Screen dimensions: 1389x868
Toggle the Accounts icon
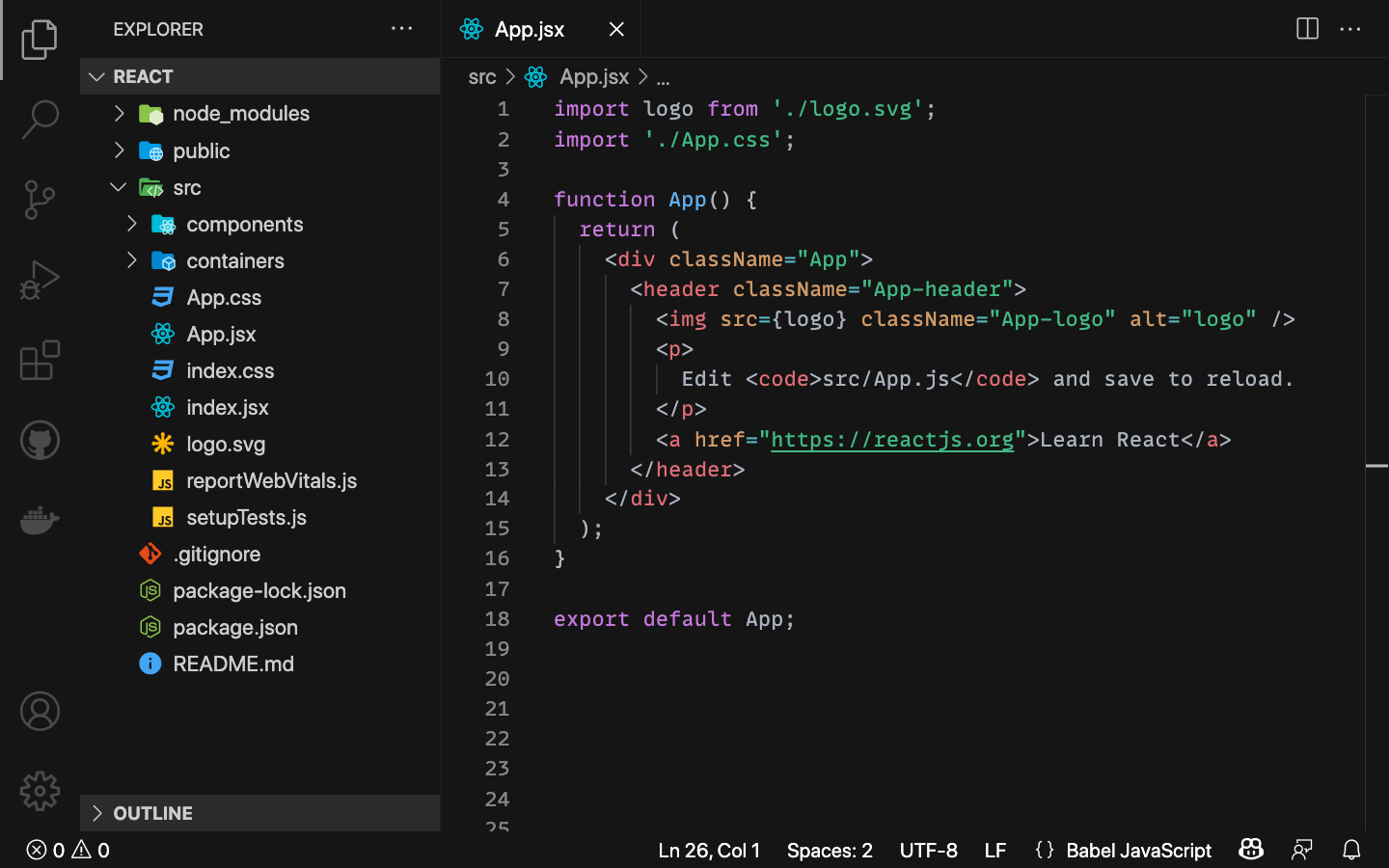coord(39,711)
